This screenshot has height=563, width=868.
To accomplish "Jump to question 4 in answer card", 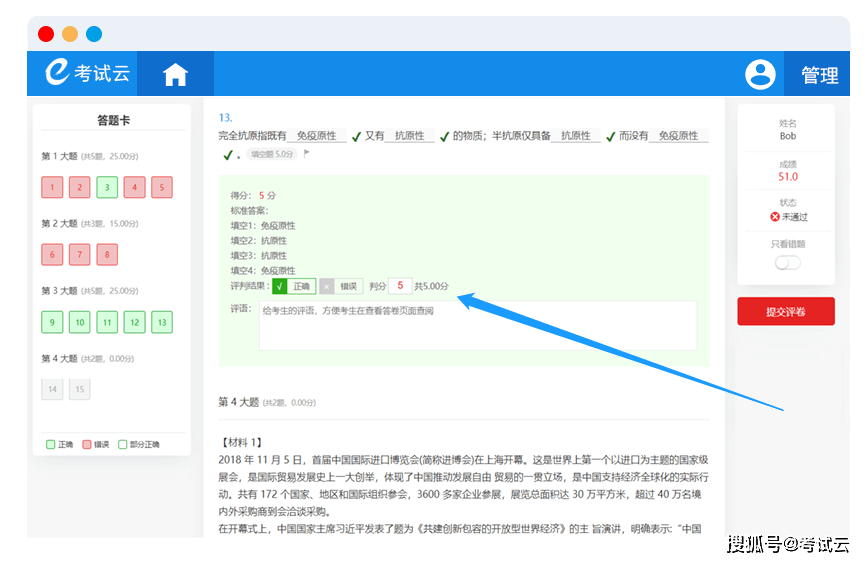I will [x=135, y=187].
